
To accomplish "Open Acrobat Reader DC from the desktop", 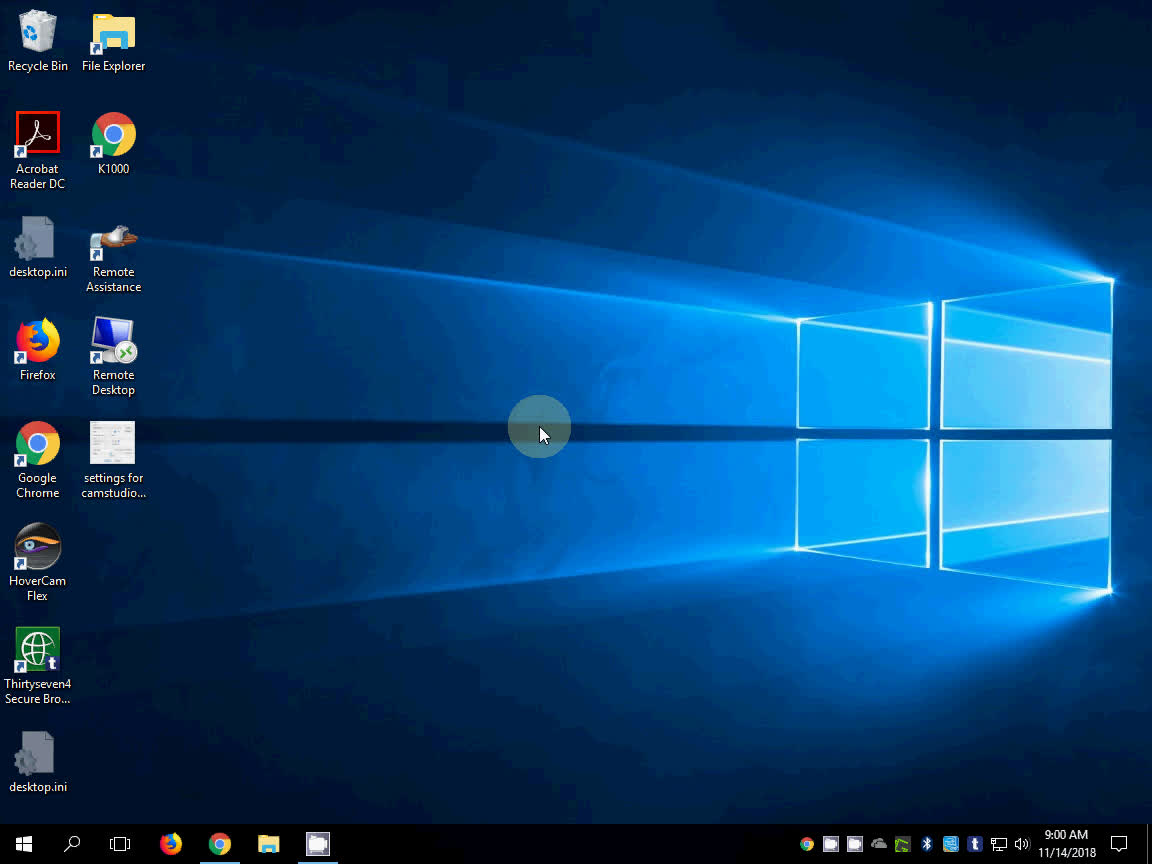I will click(37, 131).
